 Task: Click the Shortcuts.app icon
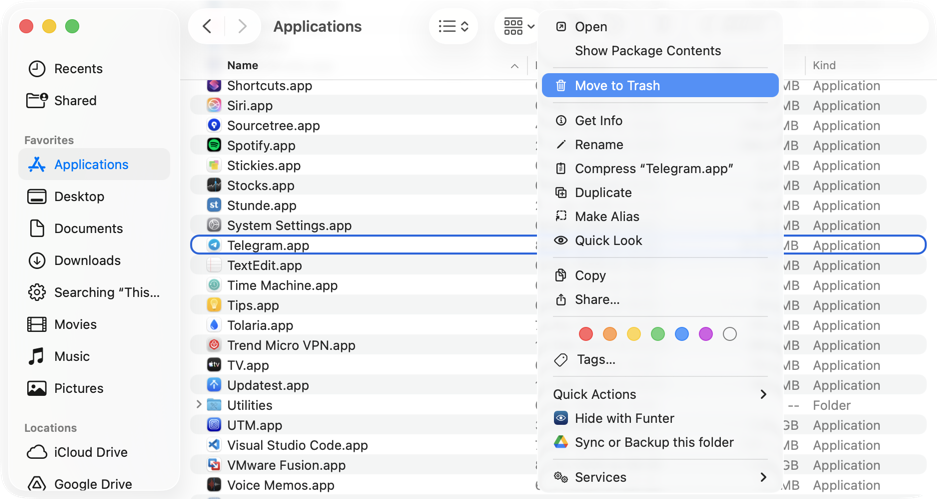pos(214,85)
